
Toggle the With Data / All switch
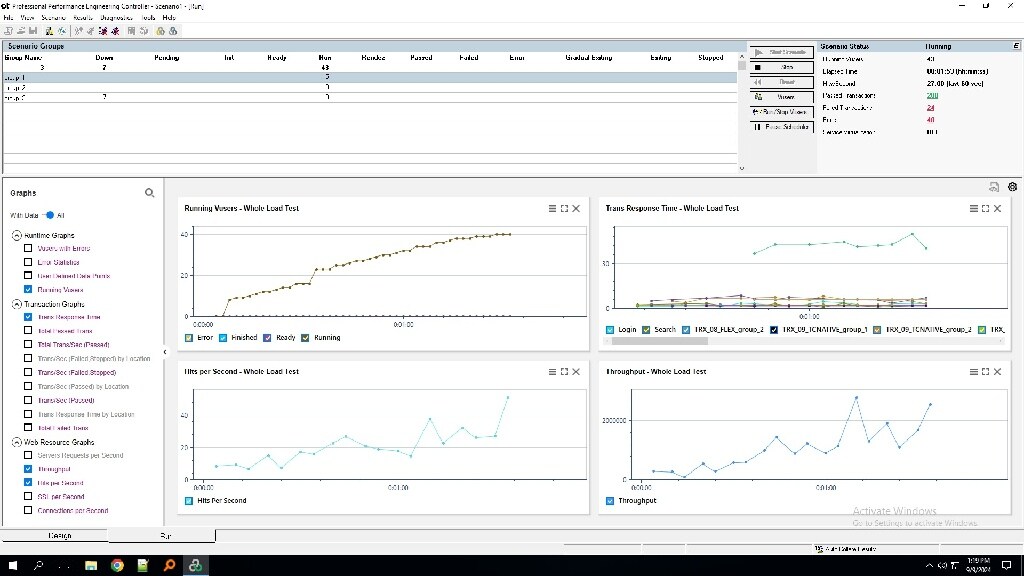(x=48, y=215)
